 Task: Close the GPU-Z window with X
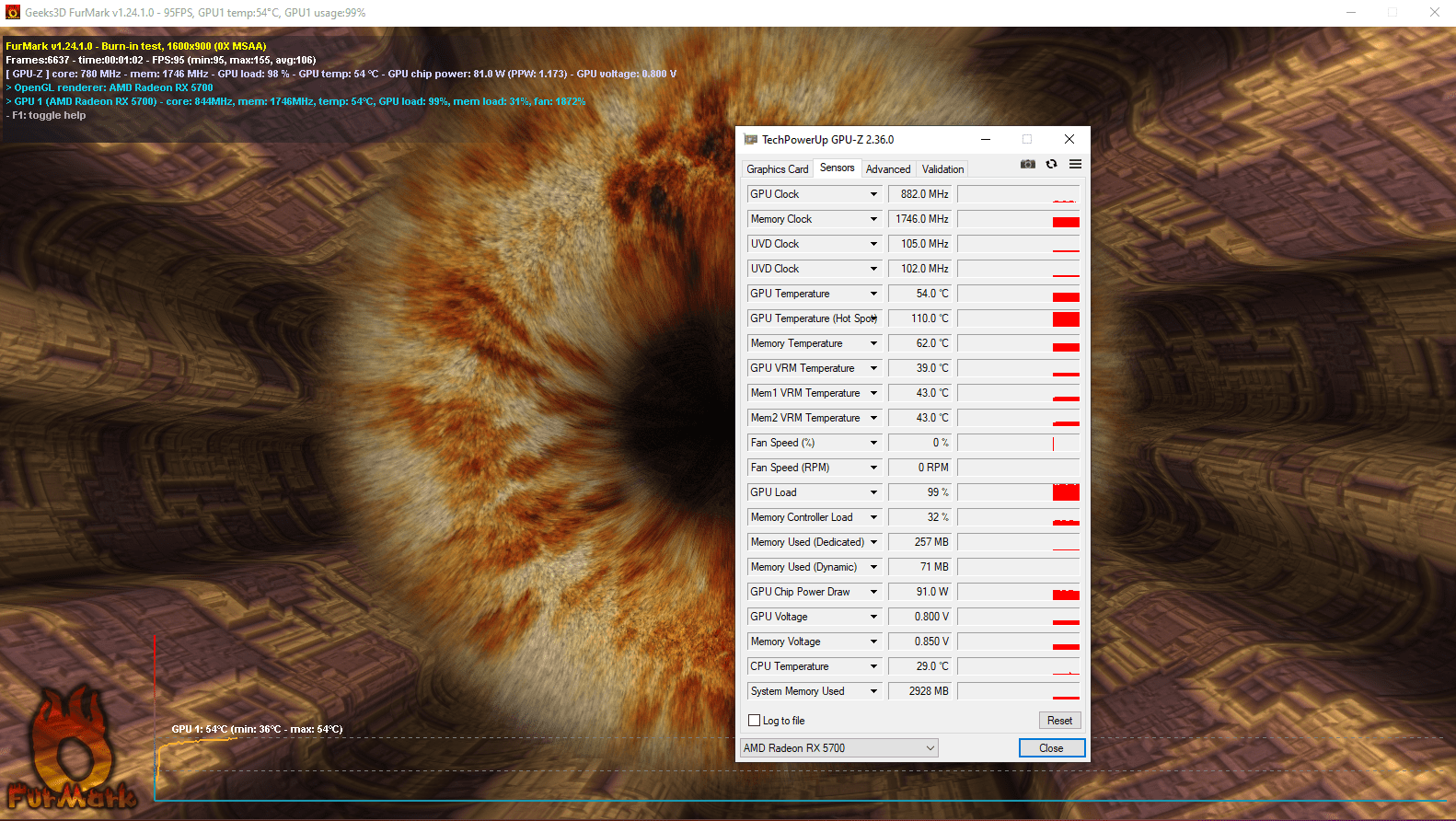point(1069,140)
